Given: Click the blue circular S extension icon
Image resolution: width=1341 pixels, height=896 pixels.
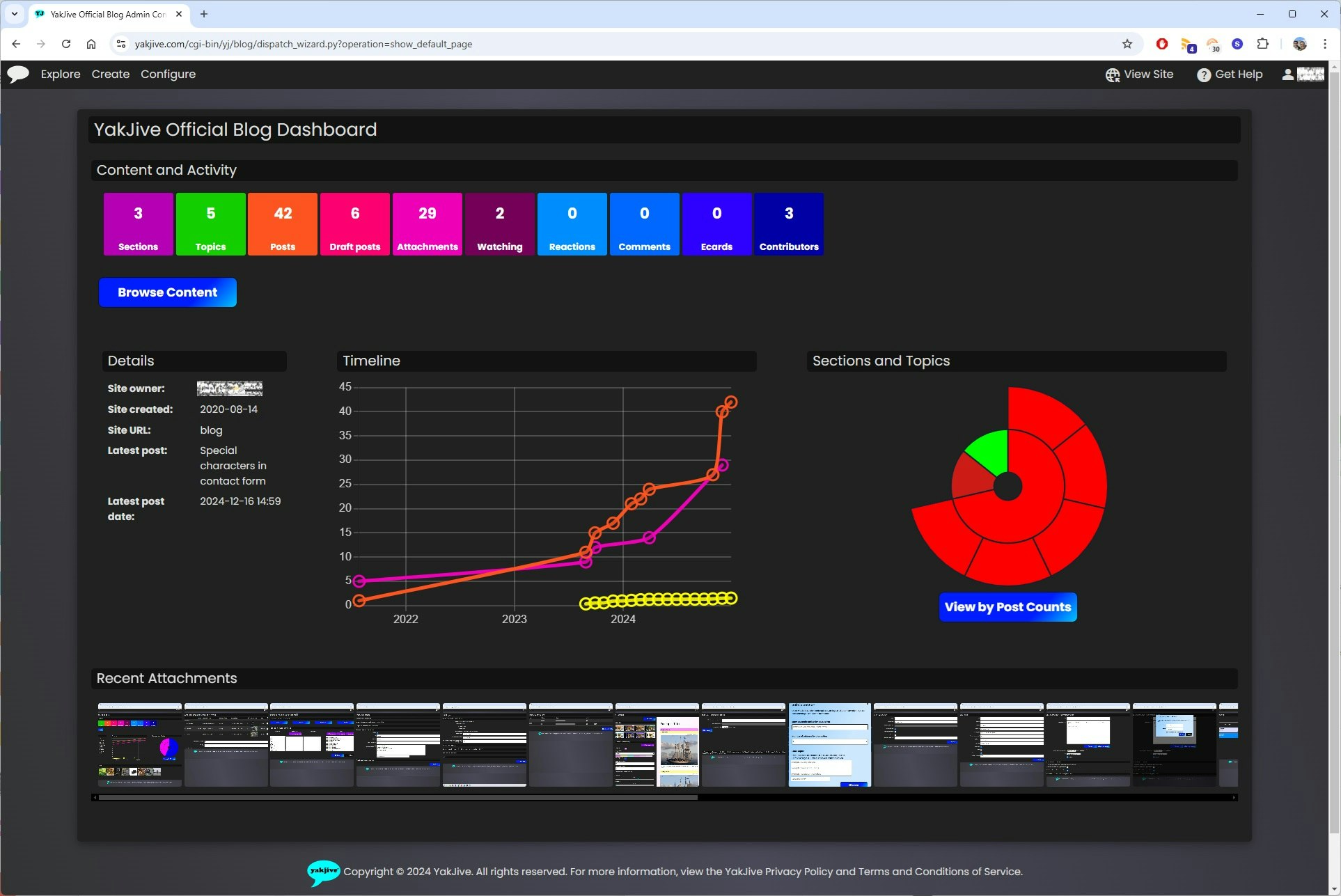Looking at the screenshot, I should tap(1237, 44).
